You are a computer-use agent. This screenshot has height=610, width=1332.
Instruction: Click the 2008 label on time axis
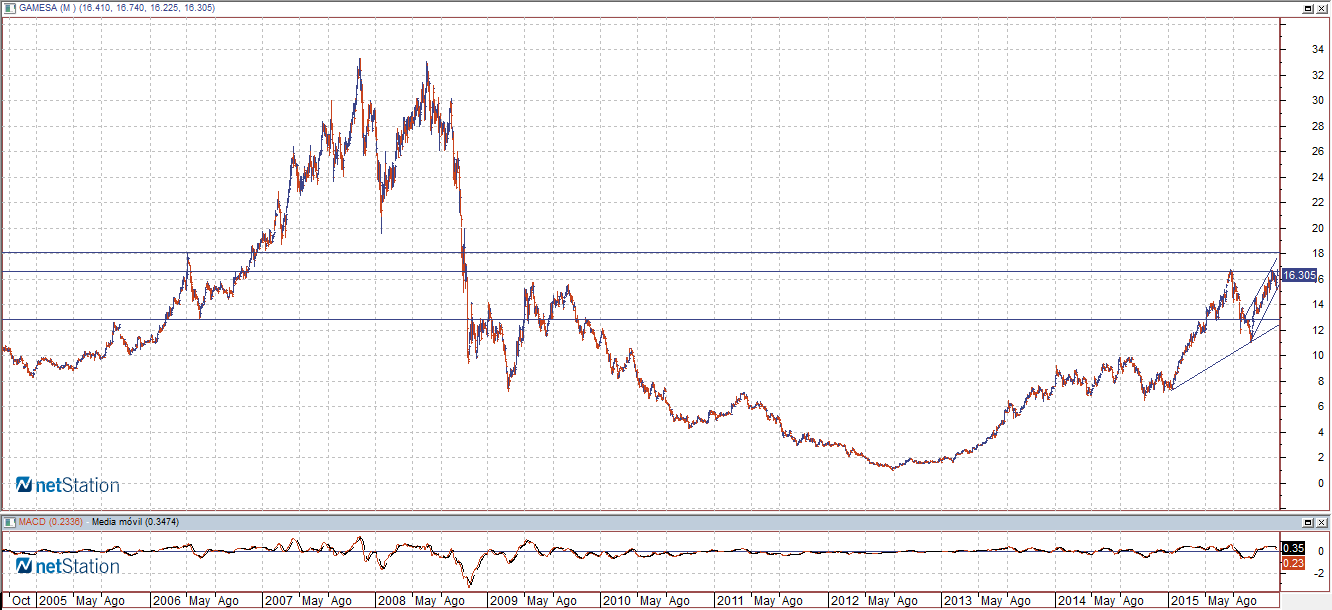click(390, 601)
